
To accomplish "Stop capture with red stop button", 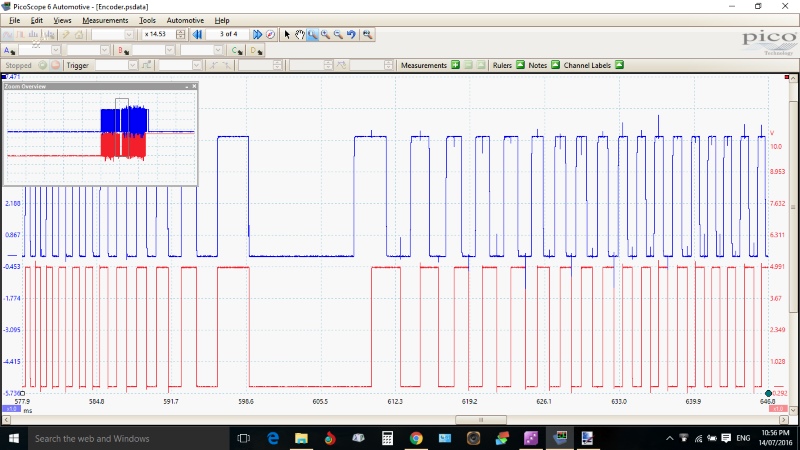I will [x=55, y=65].
